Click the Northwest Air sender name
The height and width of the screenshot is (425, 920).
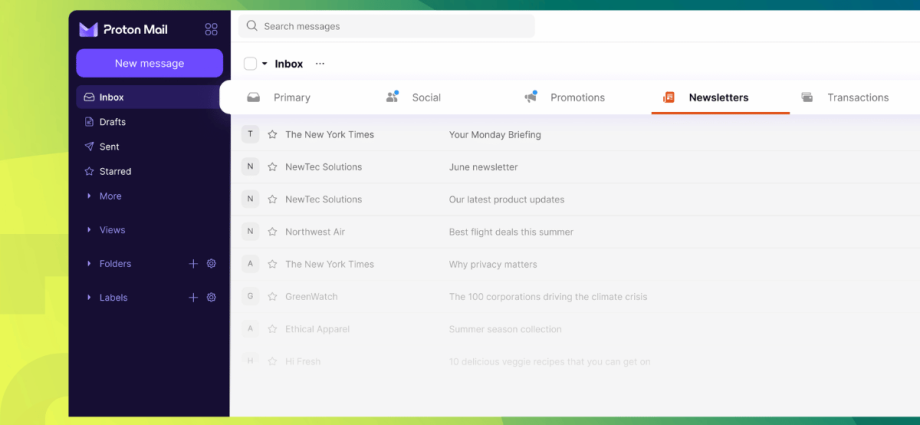click(x=315, y=232)
